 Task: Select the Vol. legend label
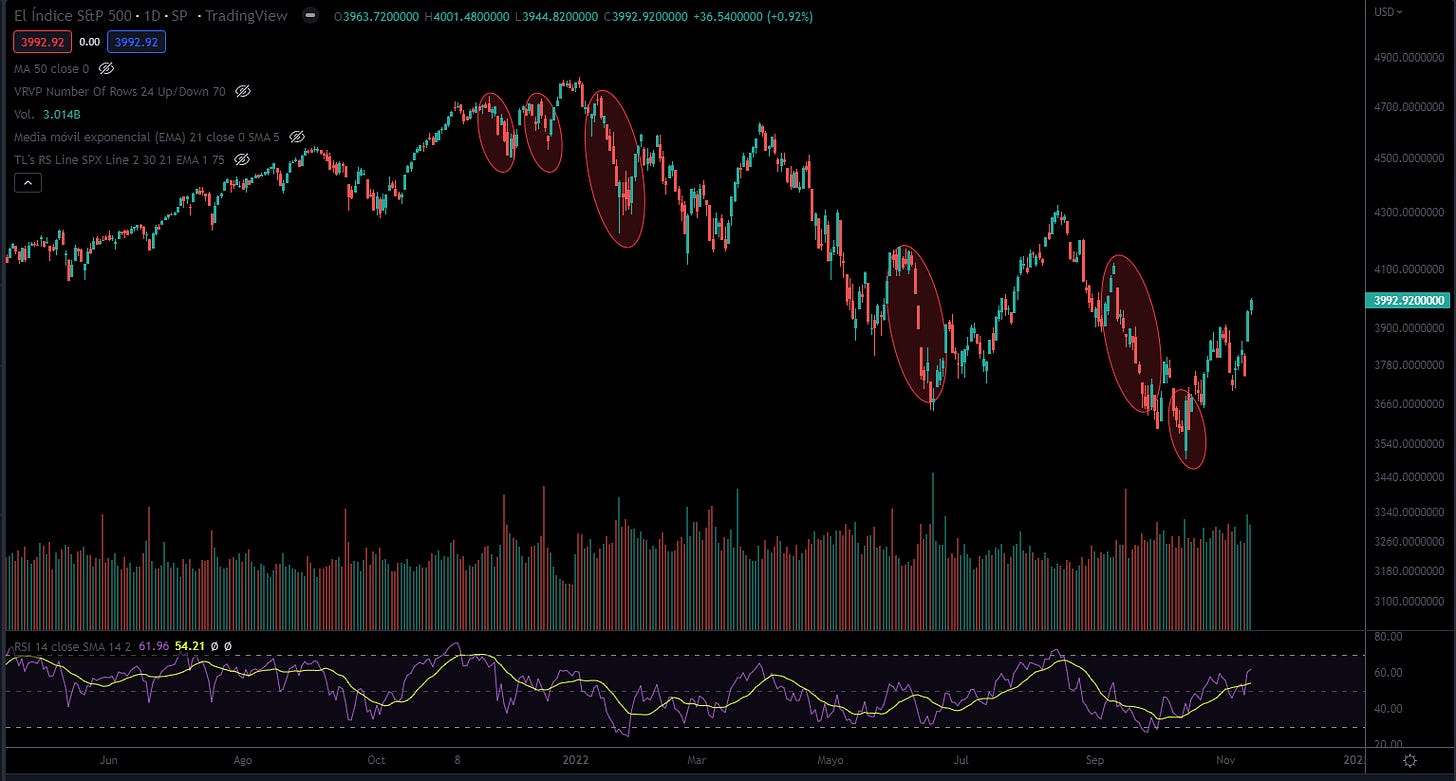23,114
